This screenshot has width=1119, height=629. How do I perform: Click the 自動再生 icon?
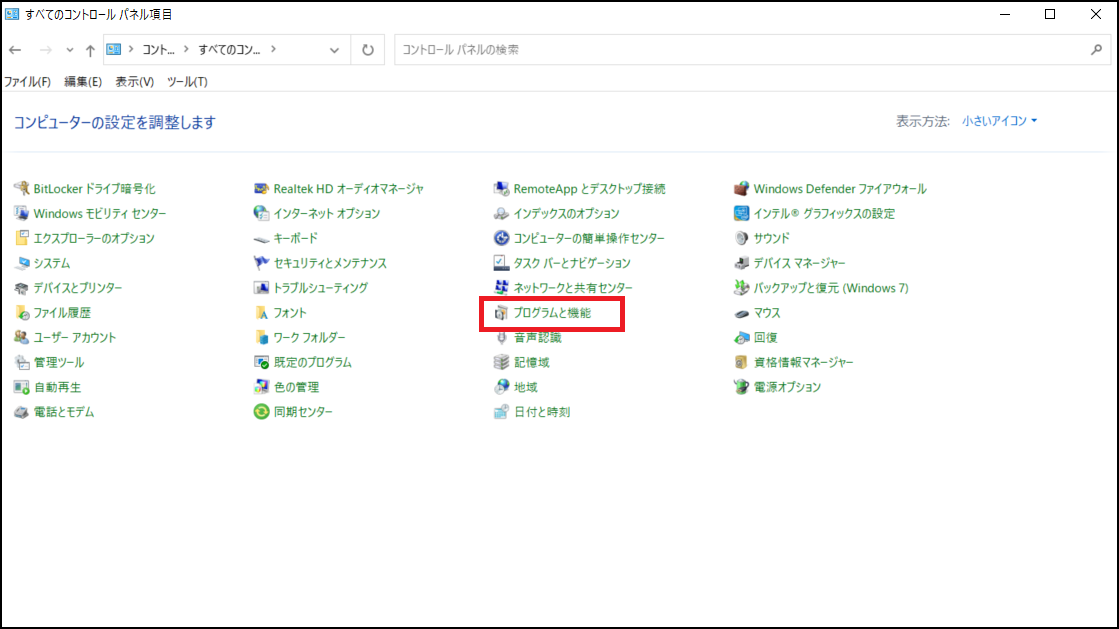click(21, 387)
